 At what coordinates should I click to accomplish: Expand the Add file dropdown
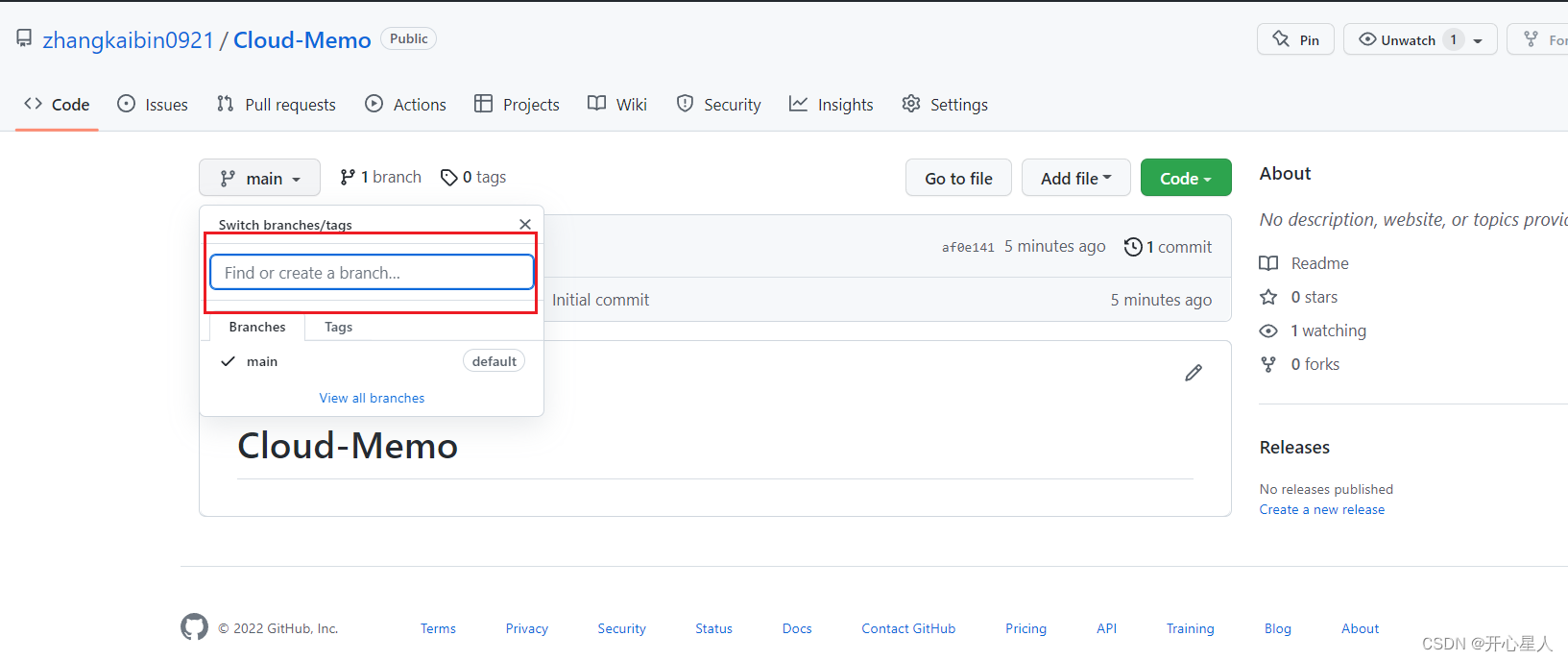pos(1075,178)
